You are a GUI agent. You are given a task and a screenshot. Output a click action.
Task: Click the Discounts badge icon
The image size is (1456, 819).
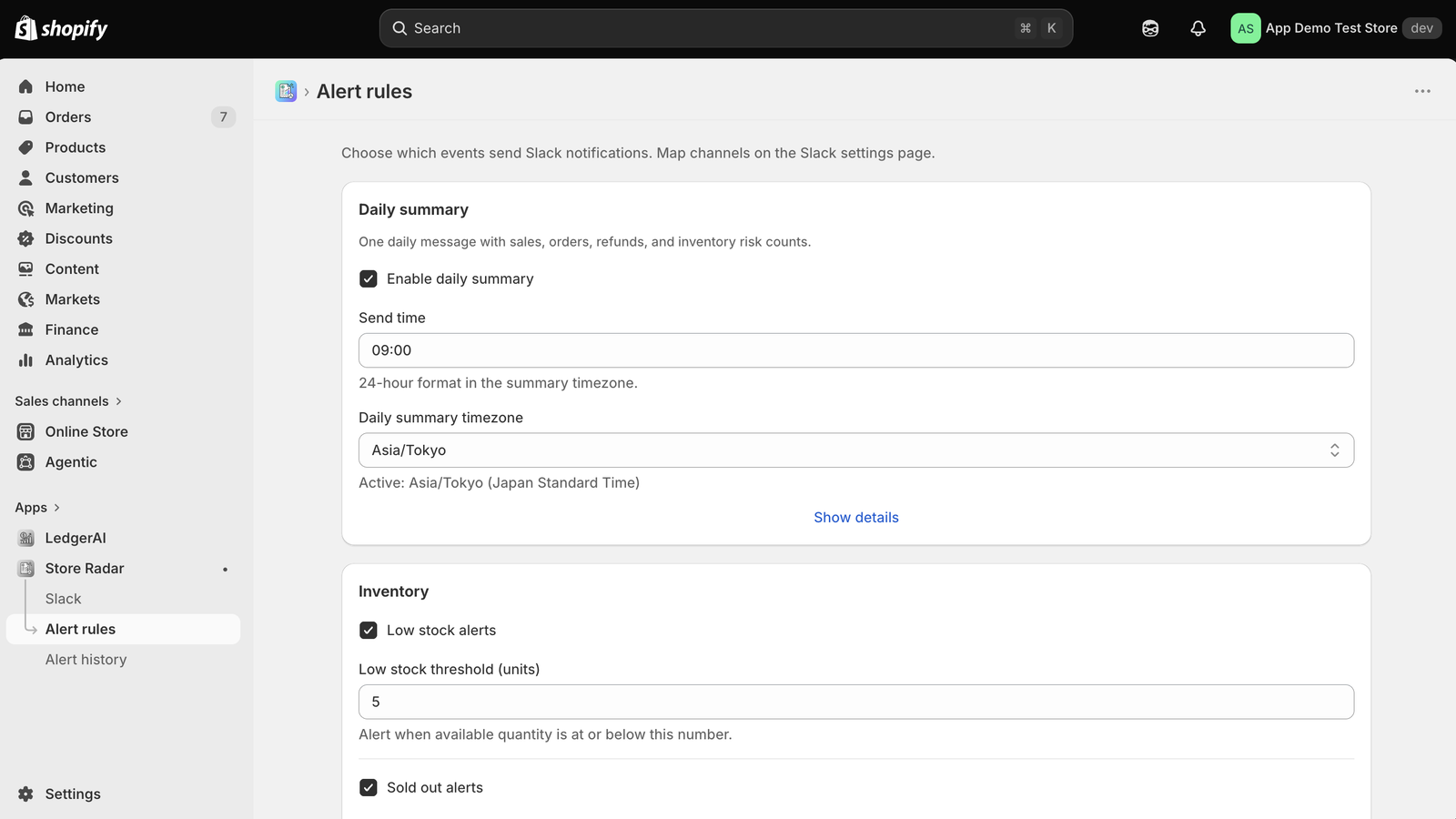[x=25, y=238]
